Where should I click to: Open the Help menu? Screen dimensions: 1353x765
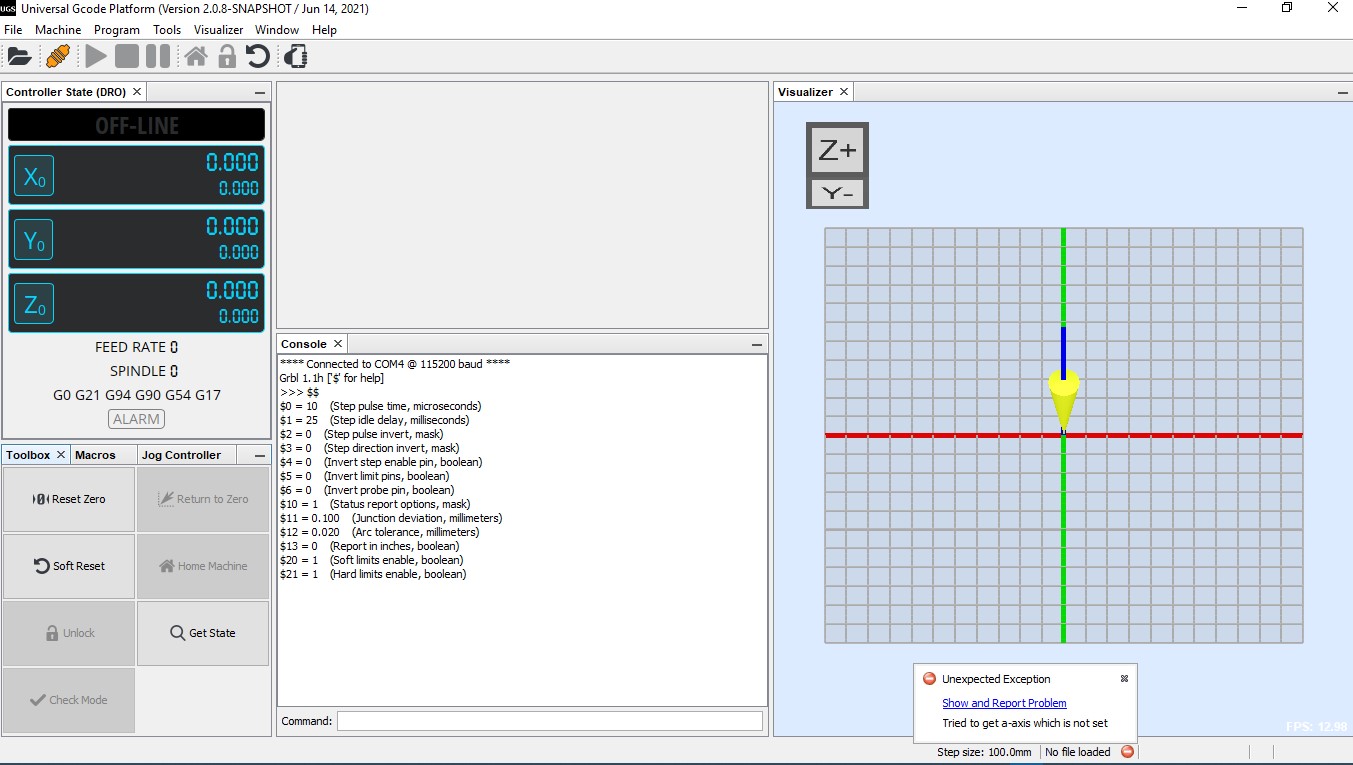[324, 30]
